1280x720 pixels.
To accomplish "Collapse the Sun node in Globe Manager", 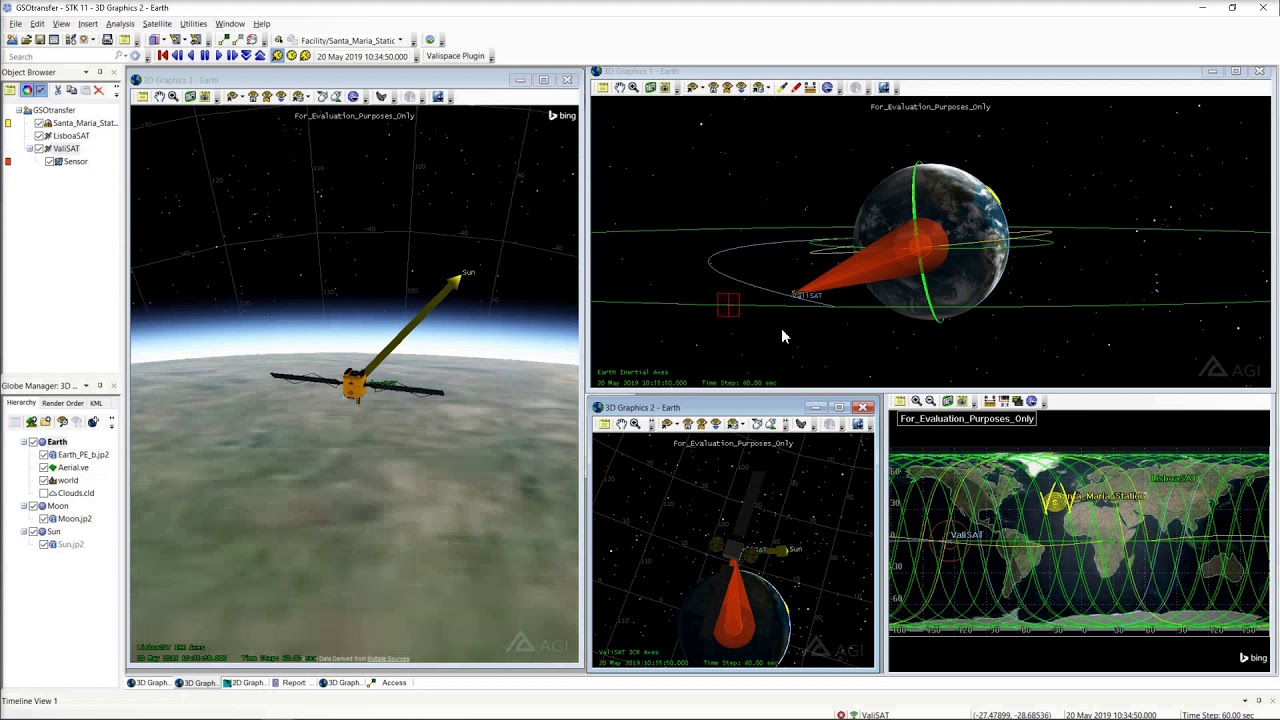I will [x=24, y=532].
